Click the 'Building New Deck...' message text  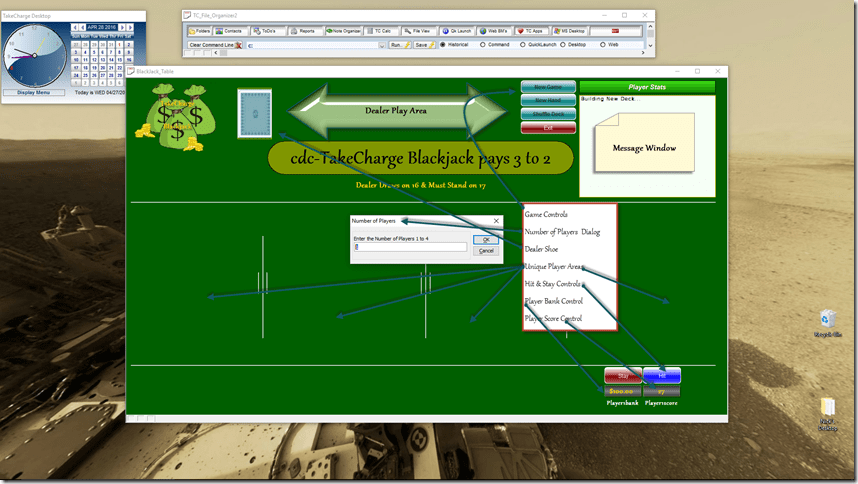click(x=611, y=99)
